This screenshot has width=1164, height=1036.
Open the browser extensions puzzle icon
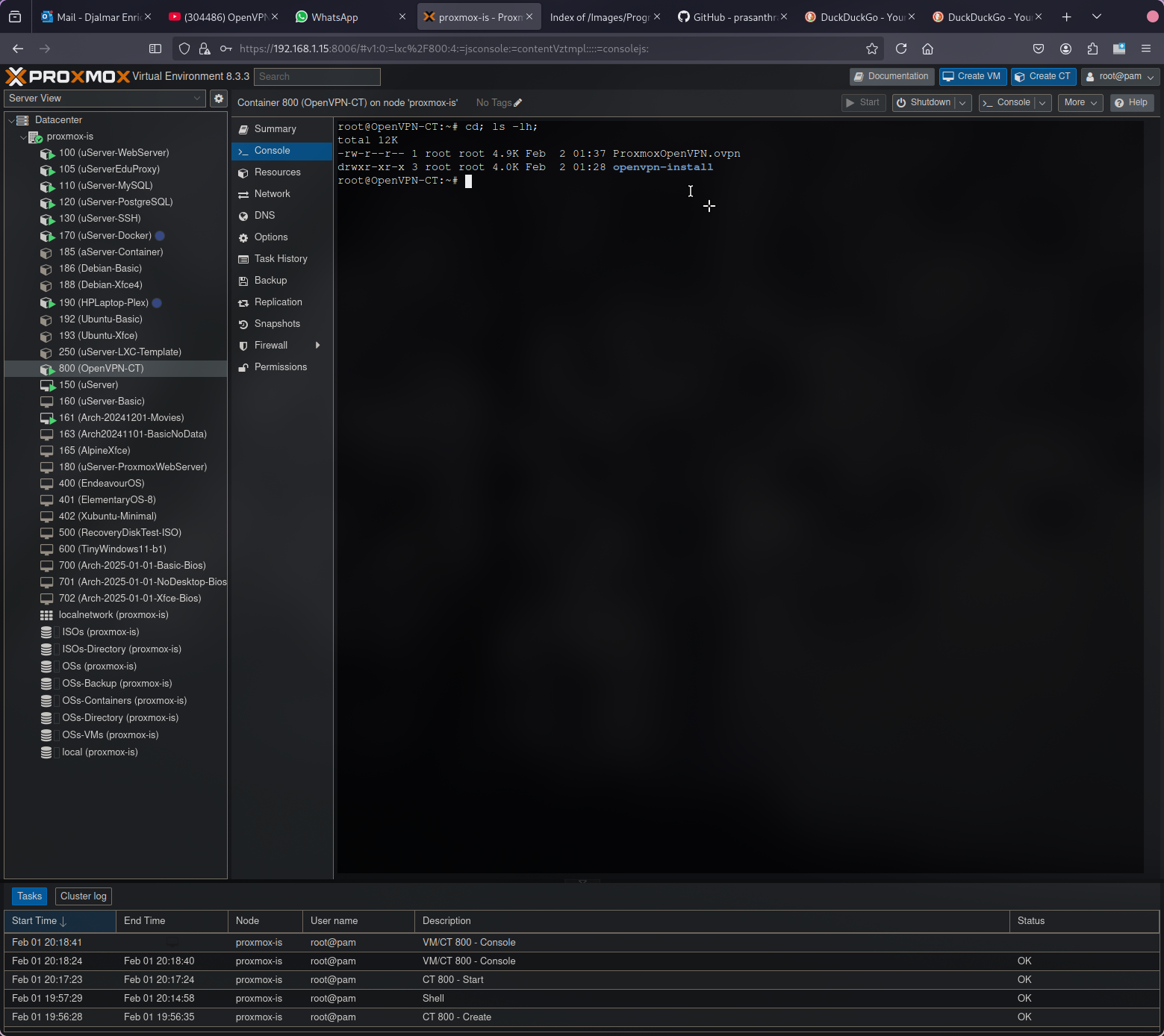[x=1092, y=49]
